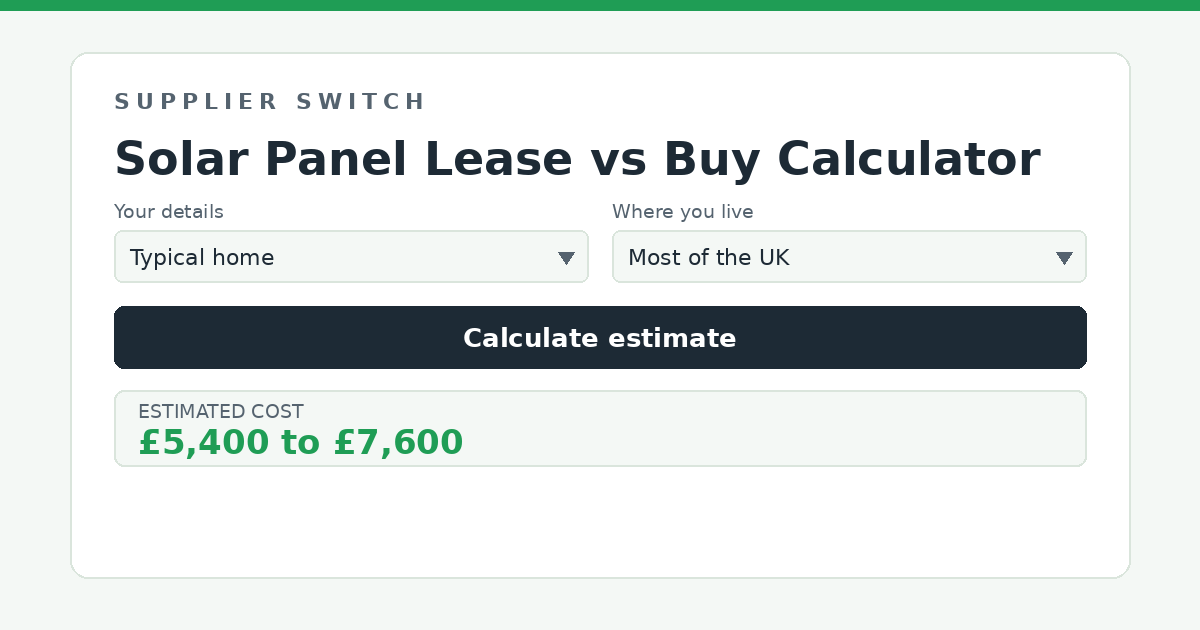Click the arrow icon beside "Most of the UK"

tap(1064, 258)
